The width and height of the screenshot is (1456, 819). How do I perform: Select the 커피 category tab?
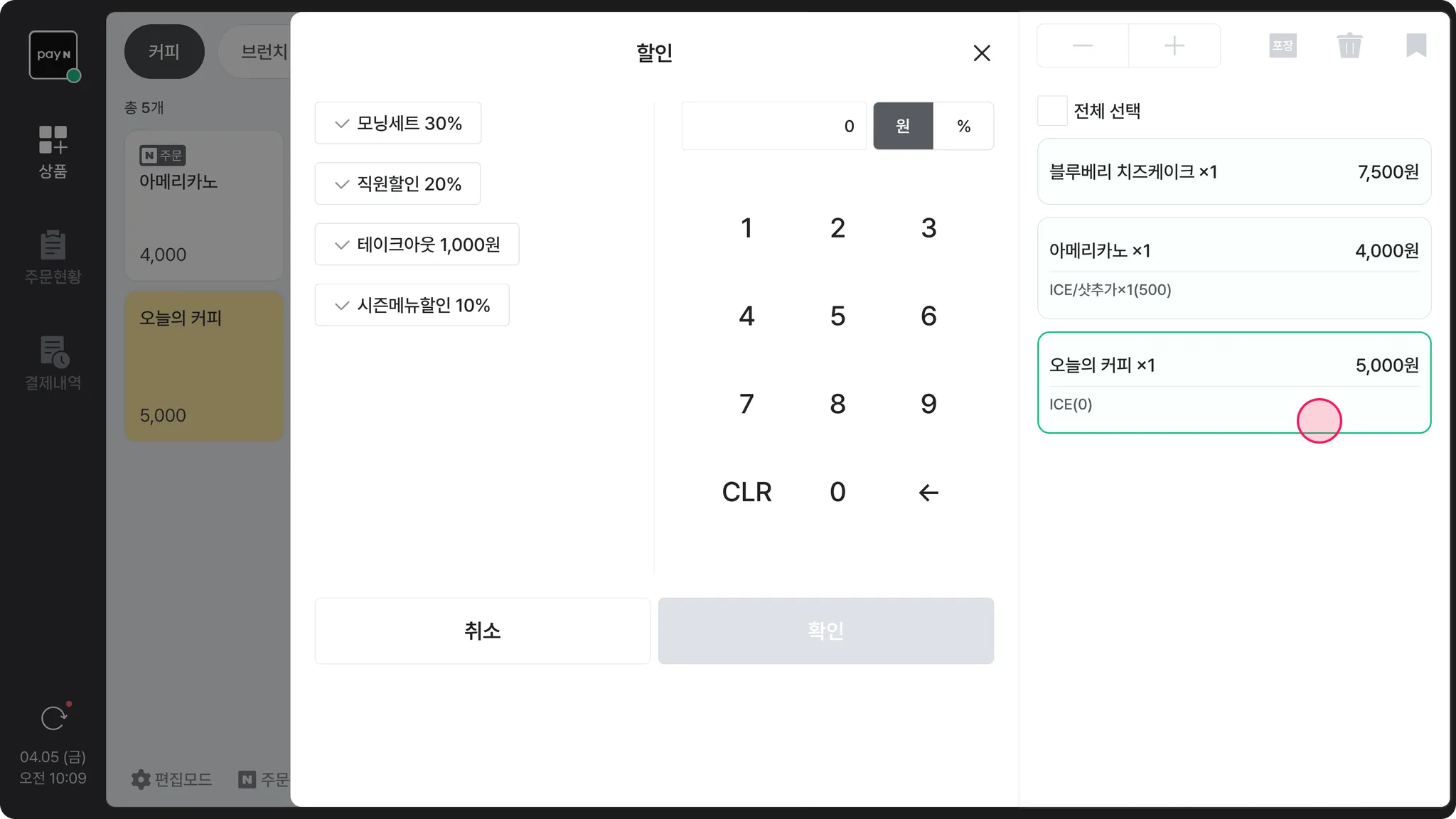pyautogui.click(x=164, y=52)
